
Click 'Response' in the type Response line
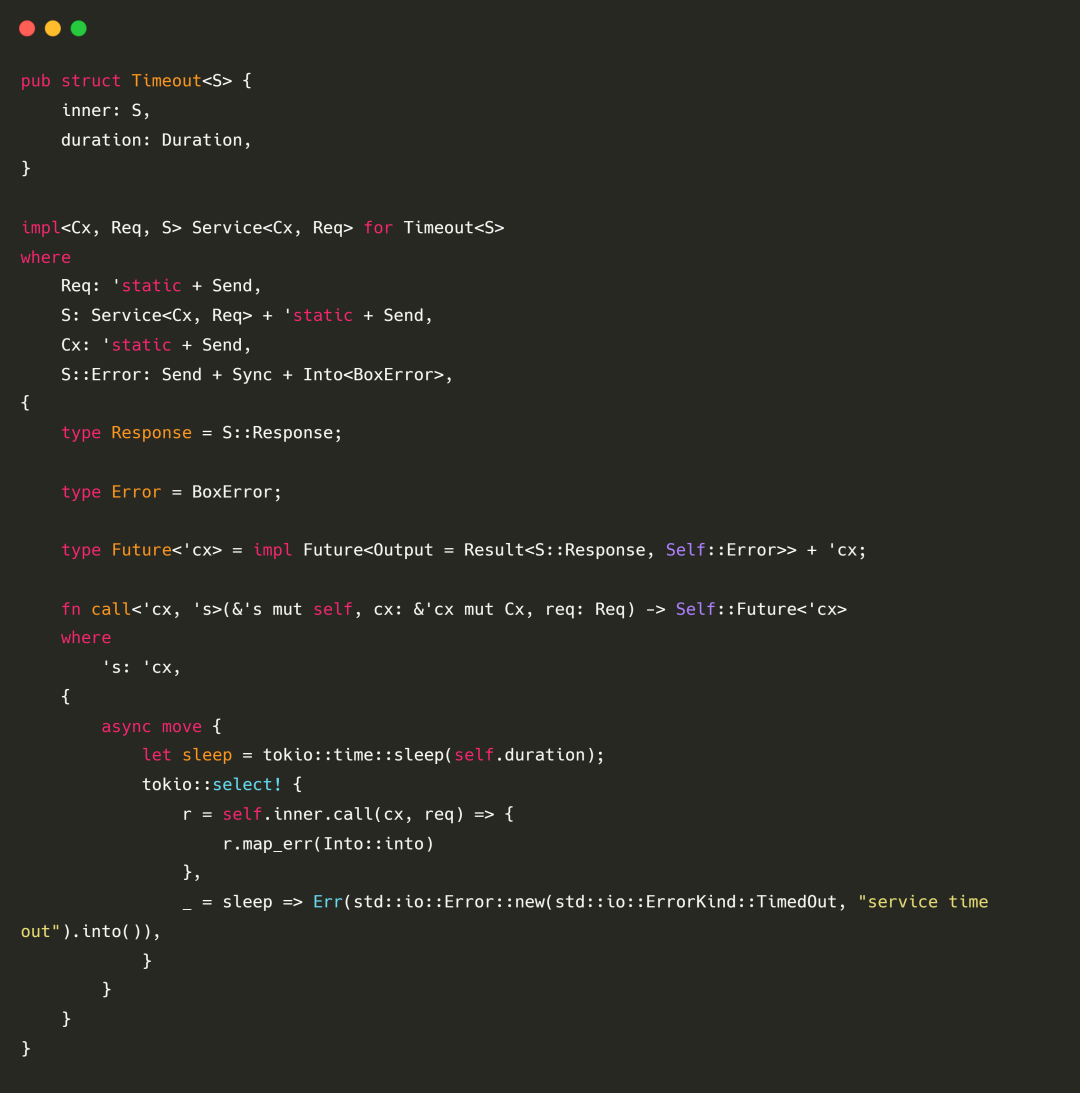151,433
